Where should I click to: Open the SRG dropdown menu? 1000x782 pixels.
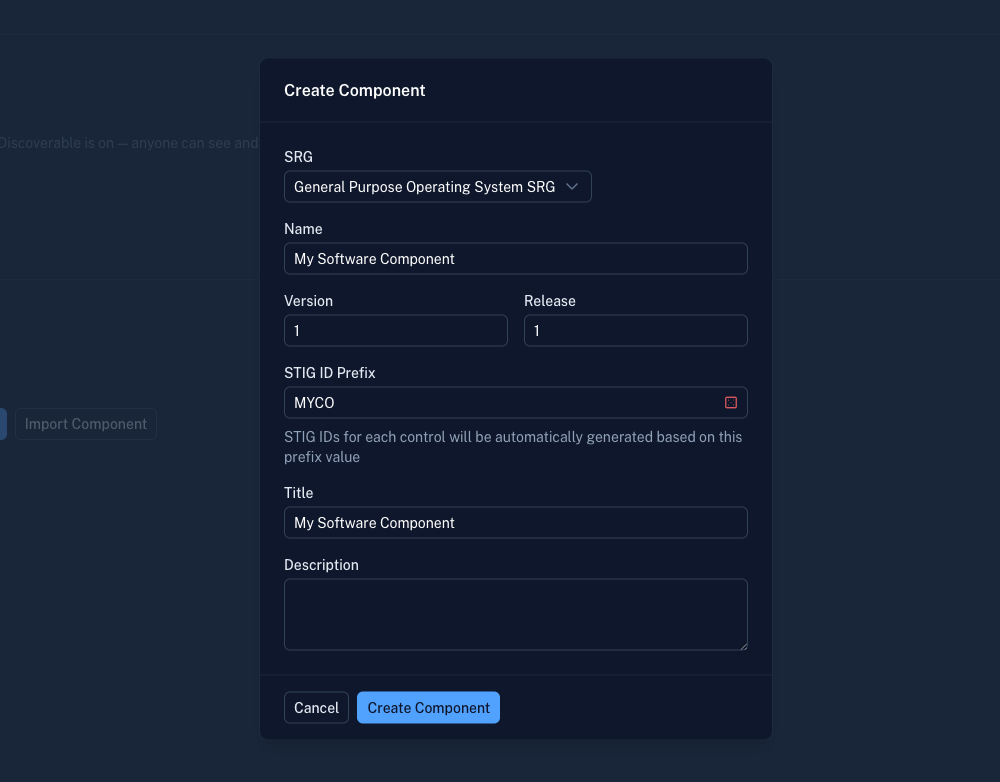click(437, 186)
